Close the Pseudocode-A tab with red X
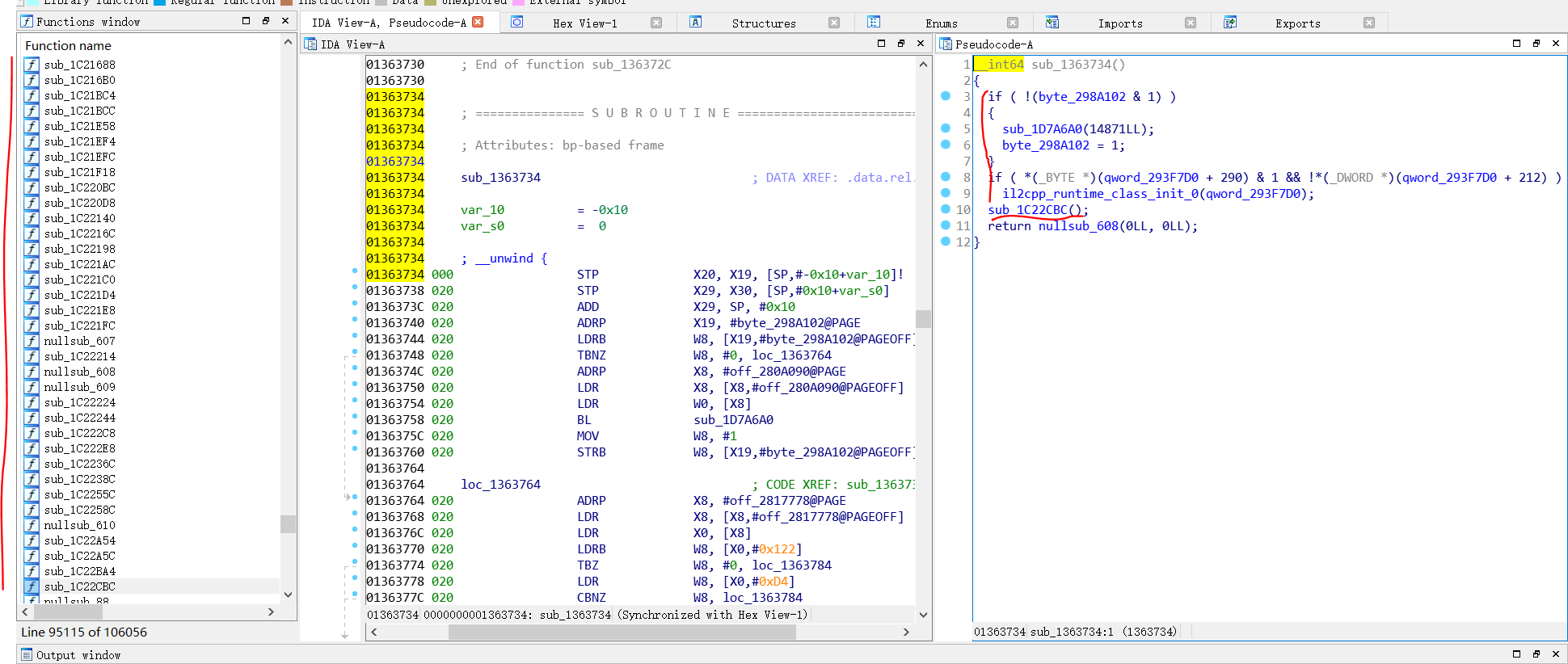Screen dimensions: 1568x664 coord(478,22)
